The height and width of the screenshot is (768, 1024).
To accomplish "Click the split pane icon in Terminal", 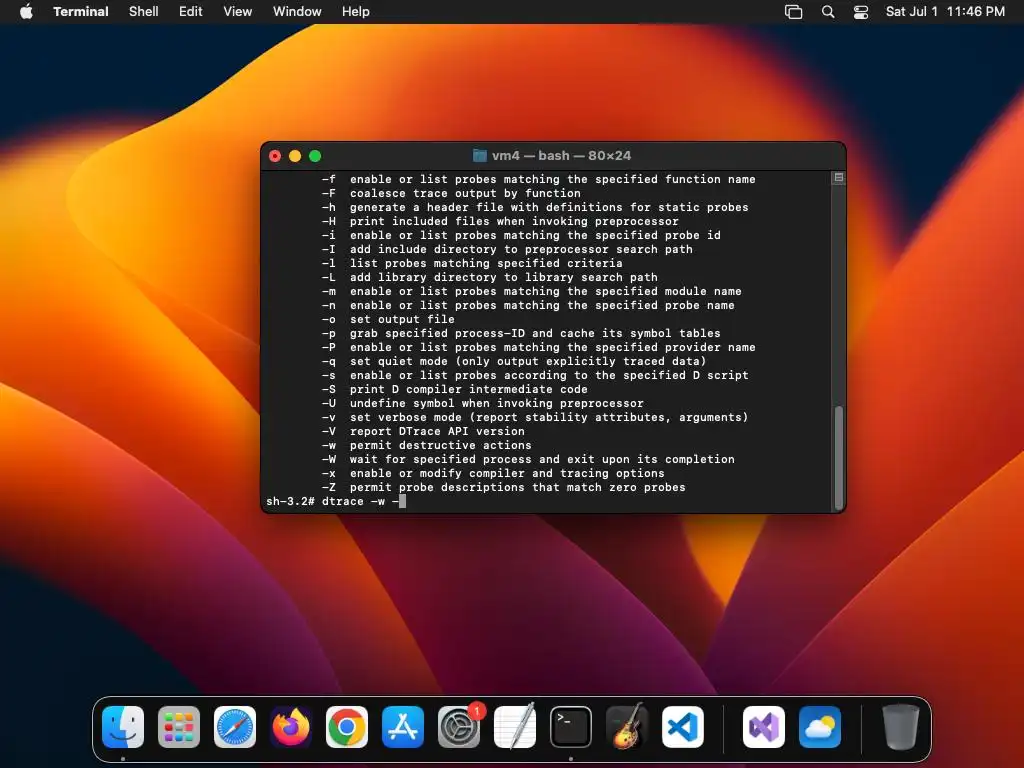I will 839,178.
